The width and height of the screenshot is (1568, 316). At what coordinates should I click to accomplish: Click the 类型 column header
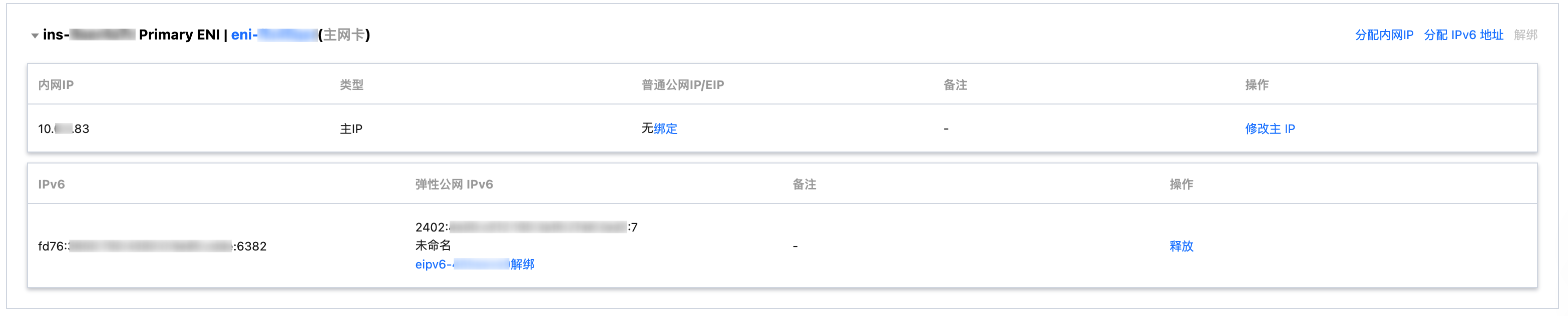[351, 85]
